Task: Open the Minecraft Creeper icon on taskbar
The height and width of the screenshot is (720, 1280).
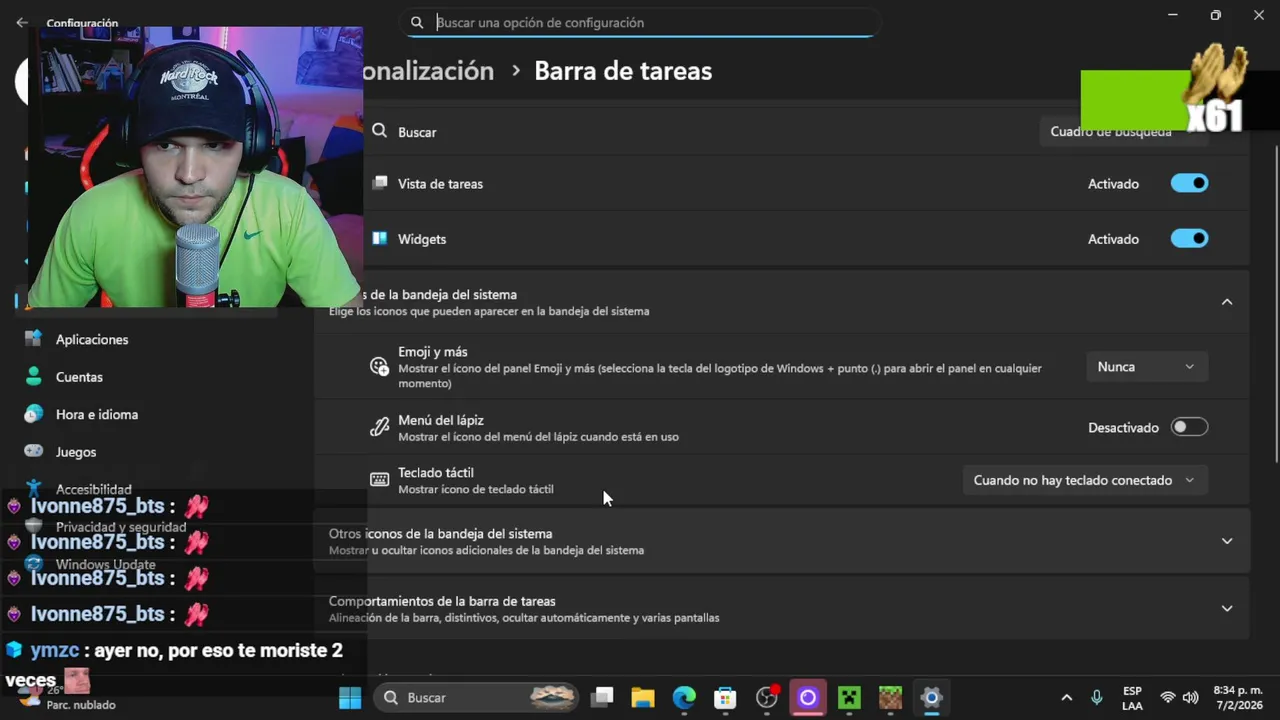Action: 849,697
